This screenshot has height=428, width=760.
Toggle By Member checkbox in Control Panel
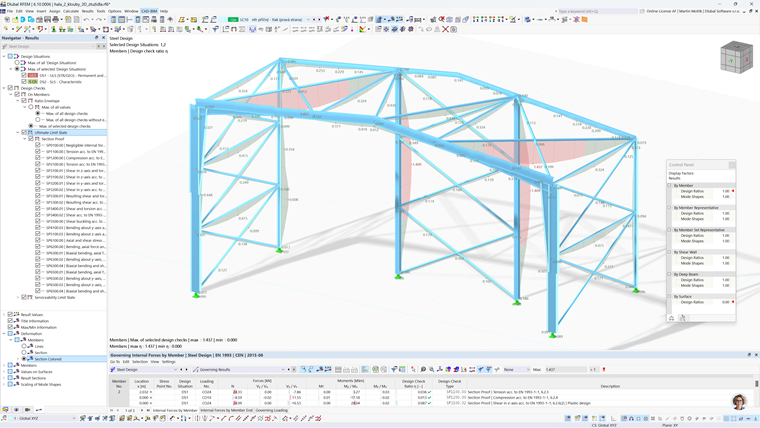point(670,185)
